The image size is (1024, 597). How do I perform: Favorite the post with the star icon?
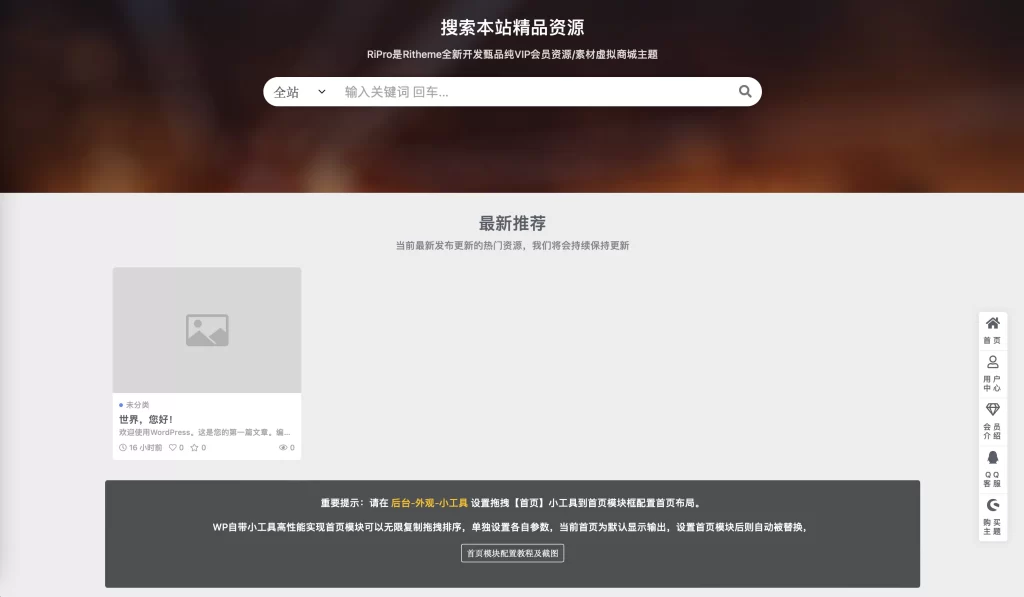coord(195,448)
